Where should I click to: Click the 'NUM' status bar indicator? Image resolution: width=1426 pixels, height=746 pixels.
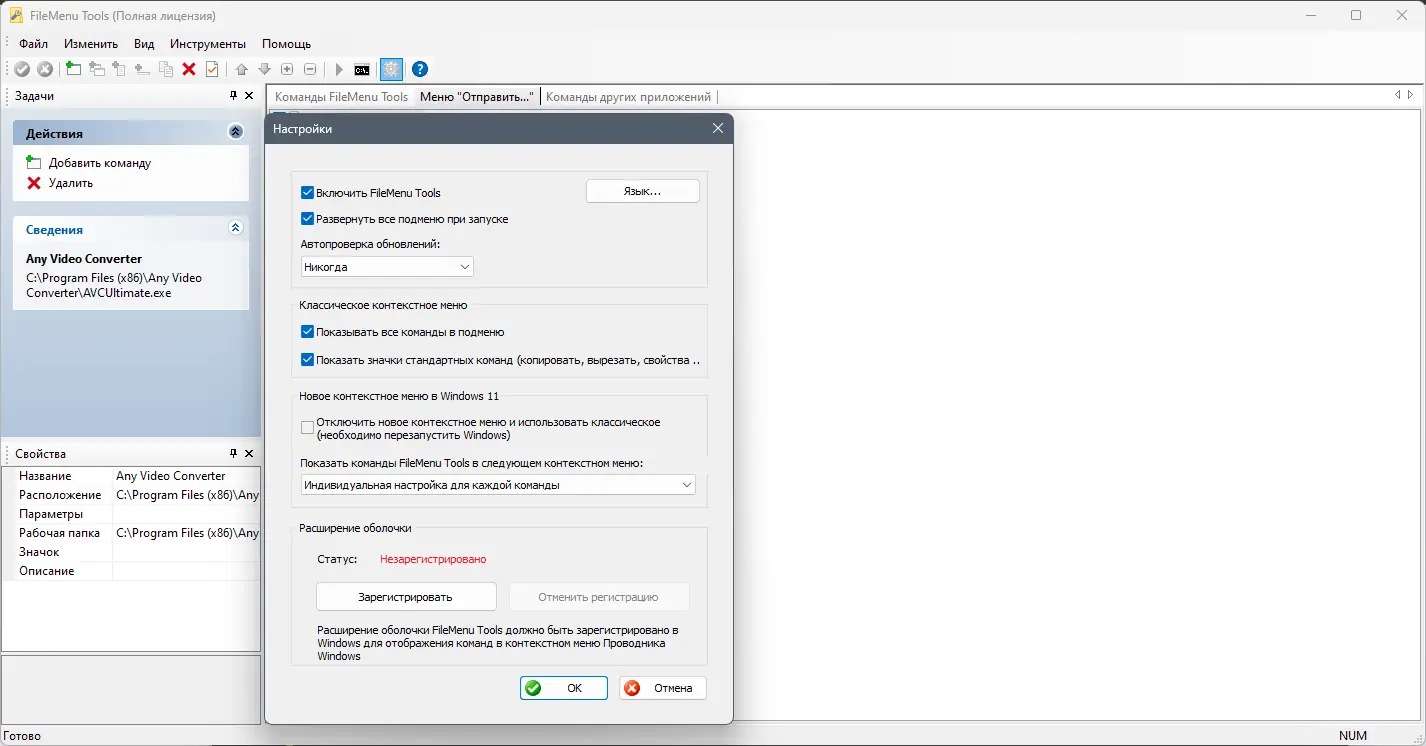pyautogui.click(x=1352, y=736)
